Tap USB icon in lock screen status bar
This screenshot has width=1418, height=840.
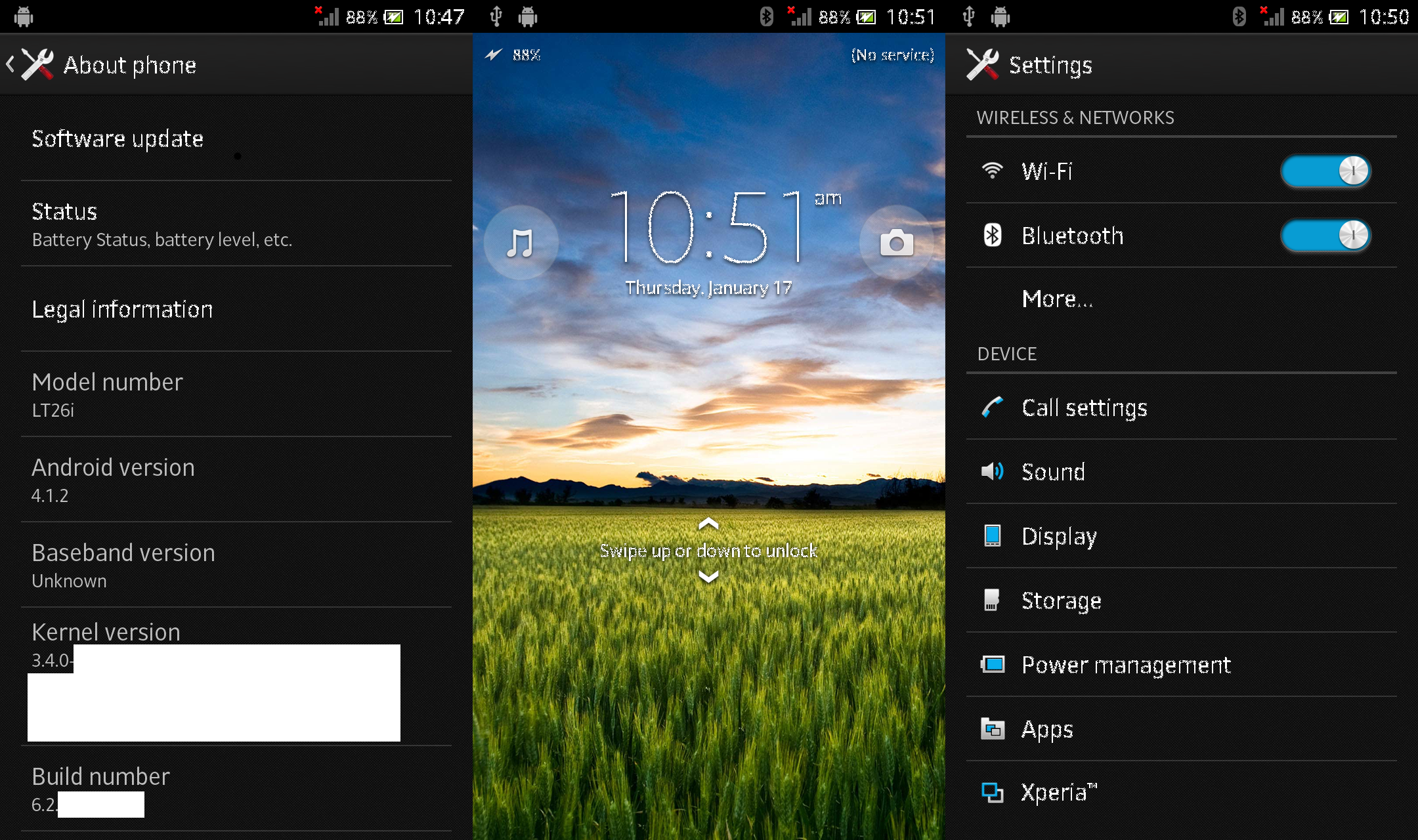tap(496, 16)
